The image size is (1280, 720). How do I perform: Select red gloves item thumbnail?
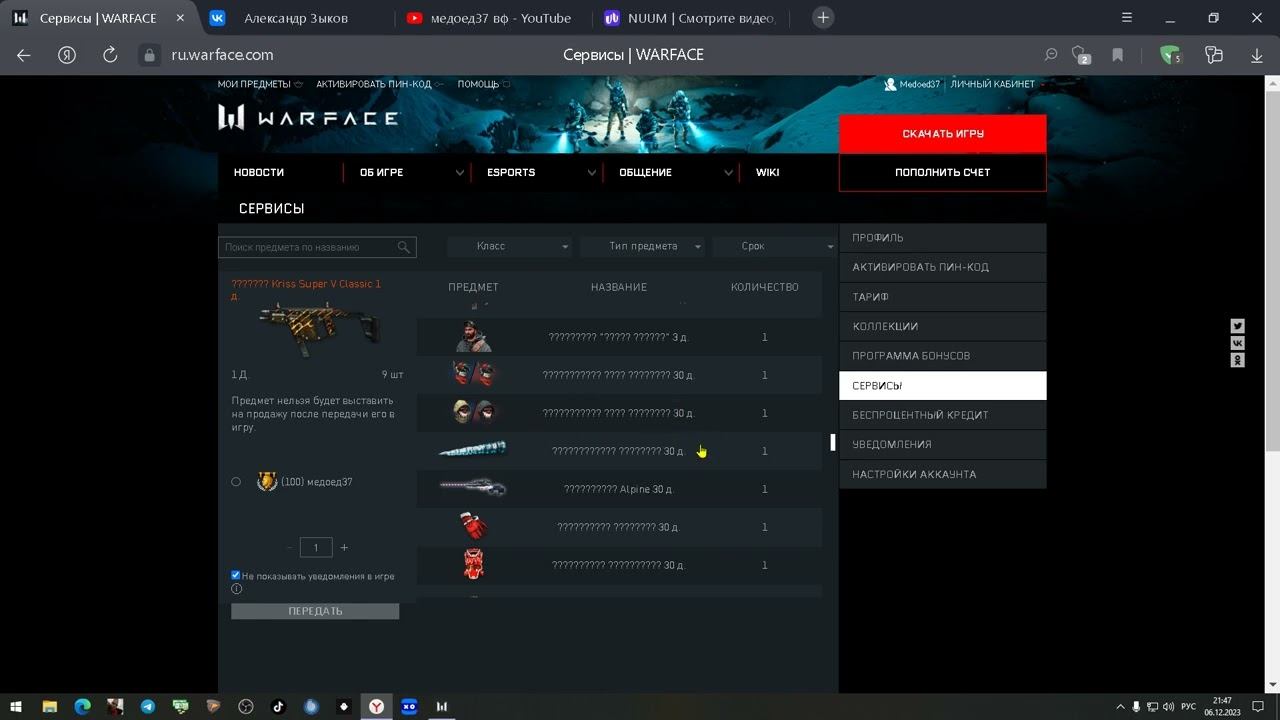473,526
